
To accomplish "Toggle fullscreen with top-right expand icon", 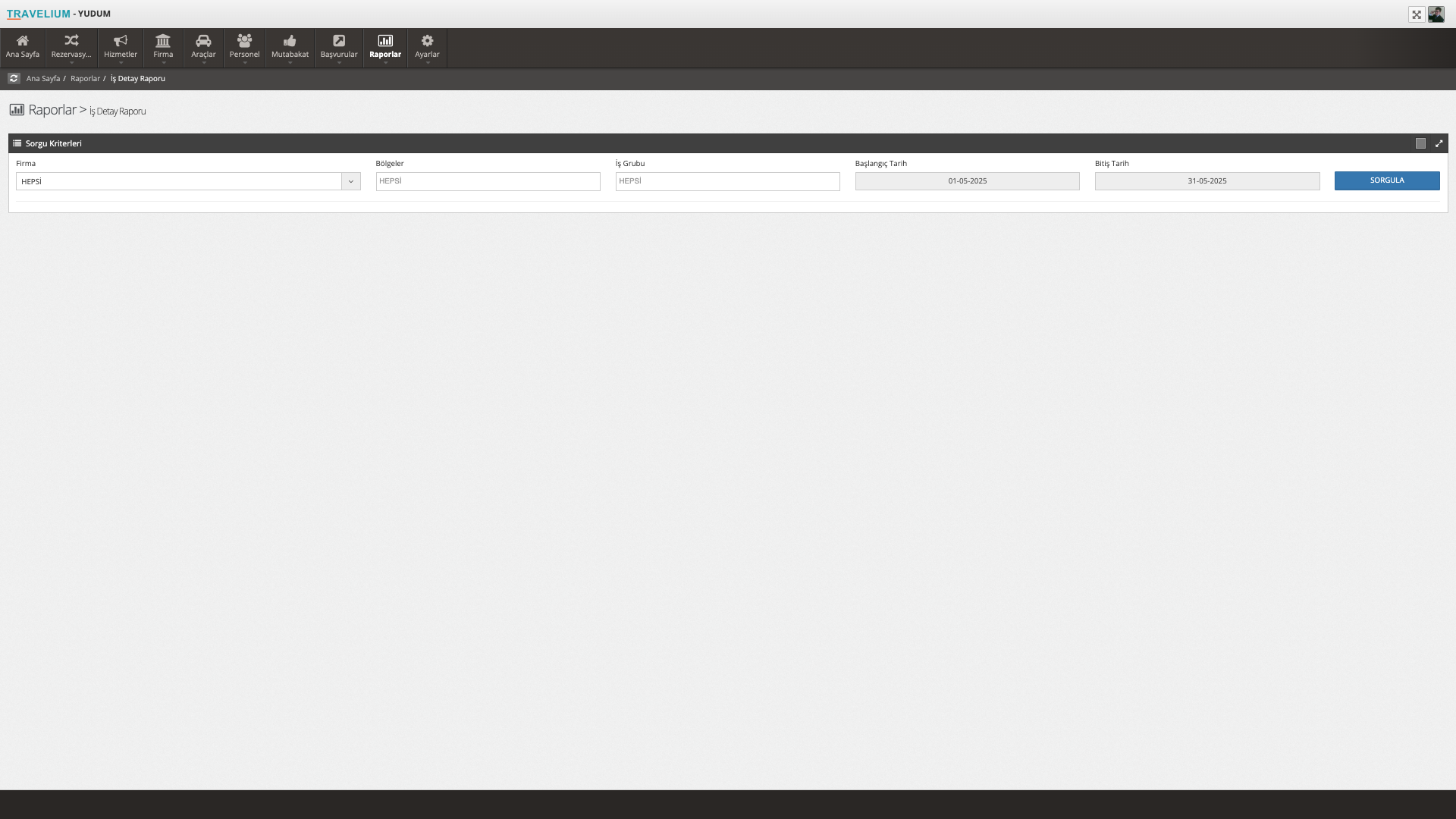I will point(1417,14).
